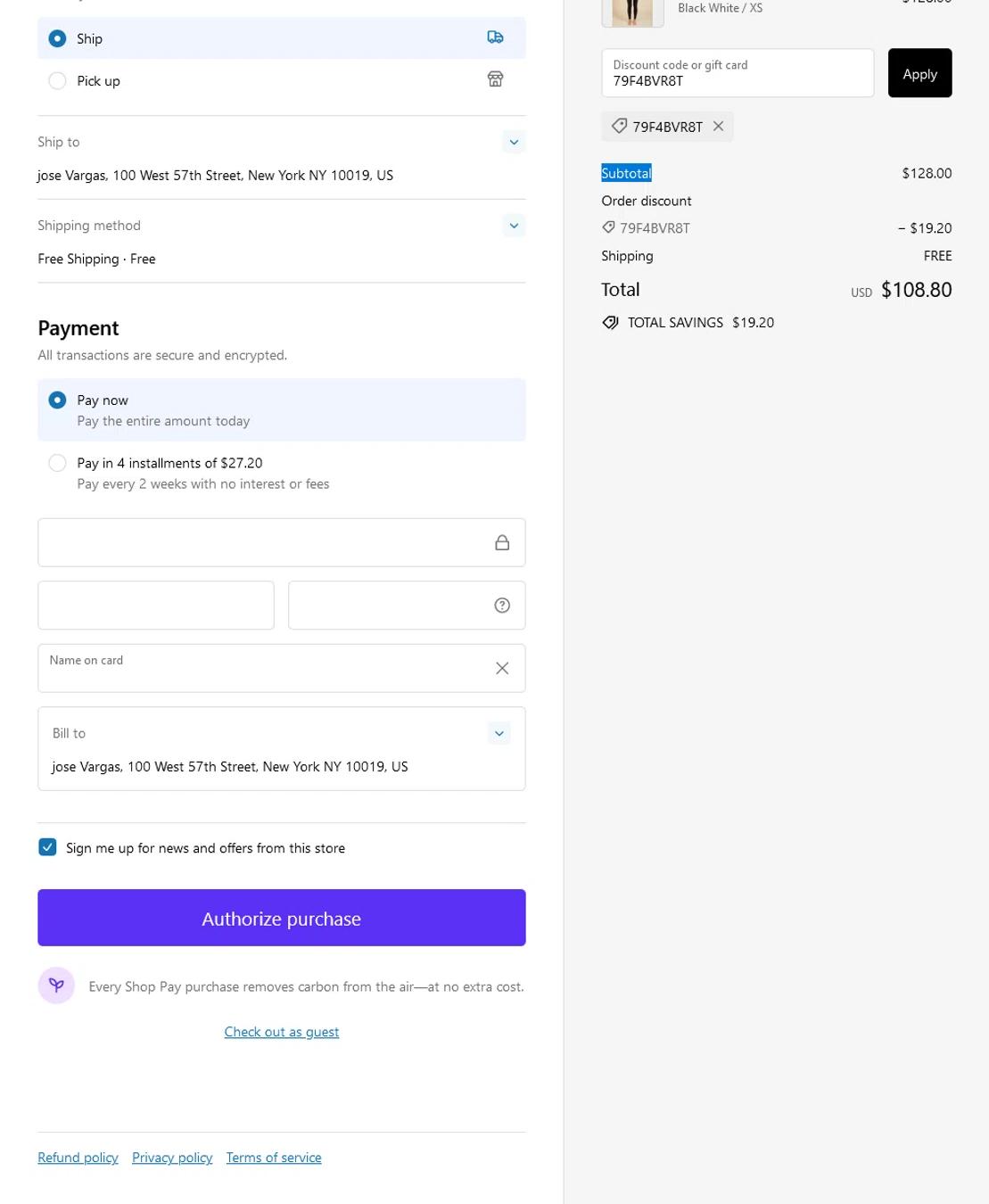Screen dimensions: 989x1204
Task: Click the $128.00 subtotal amount
Action: point(927,173)
